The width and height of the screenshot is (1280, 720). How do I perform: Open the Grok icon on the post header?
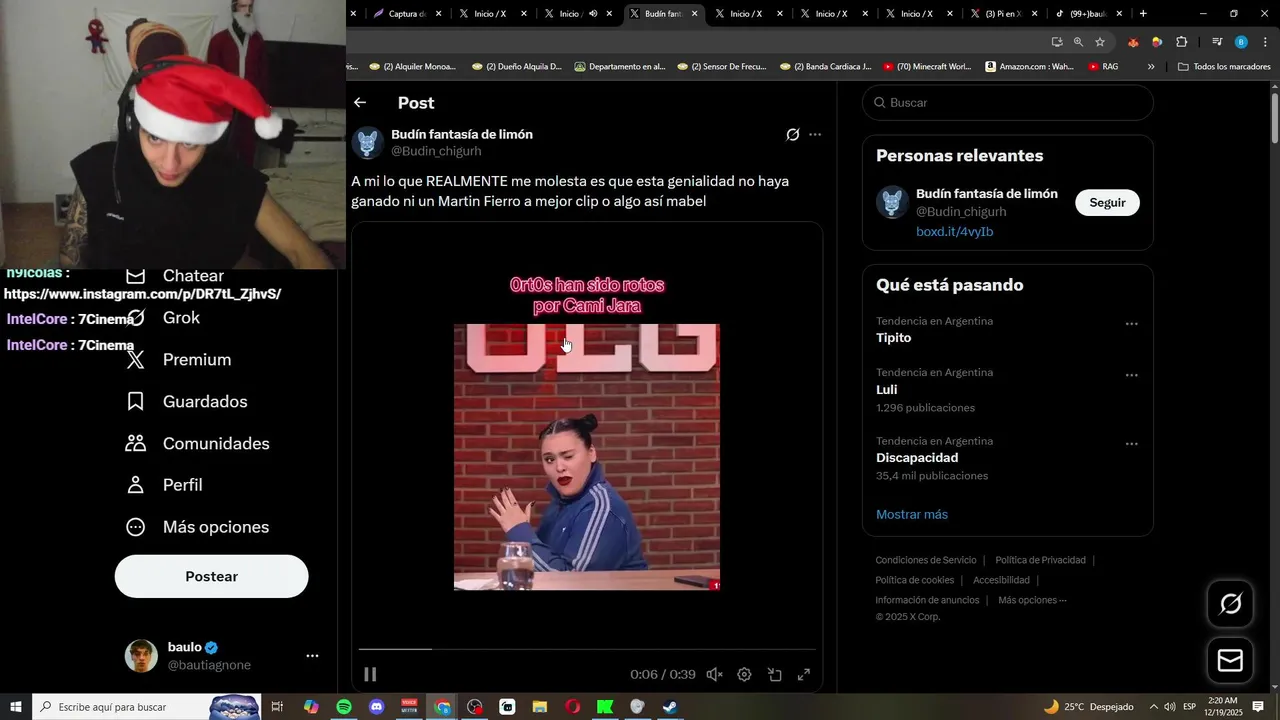click(x=793, y=135)
